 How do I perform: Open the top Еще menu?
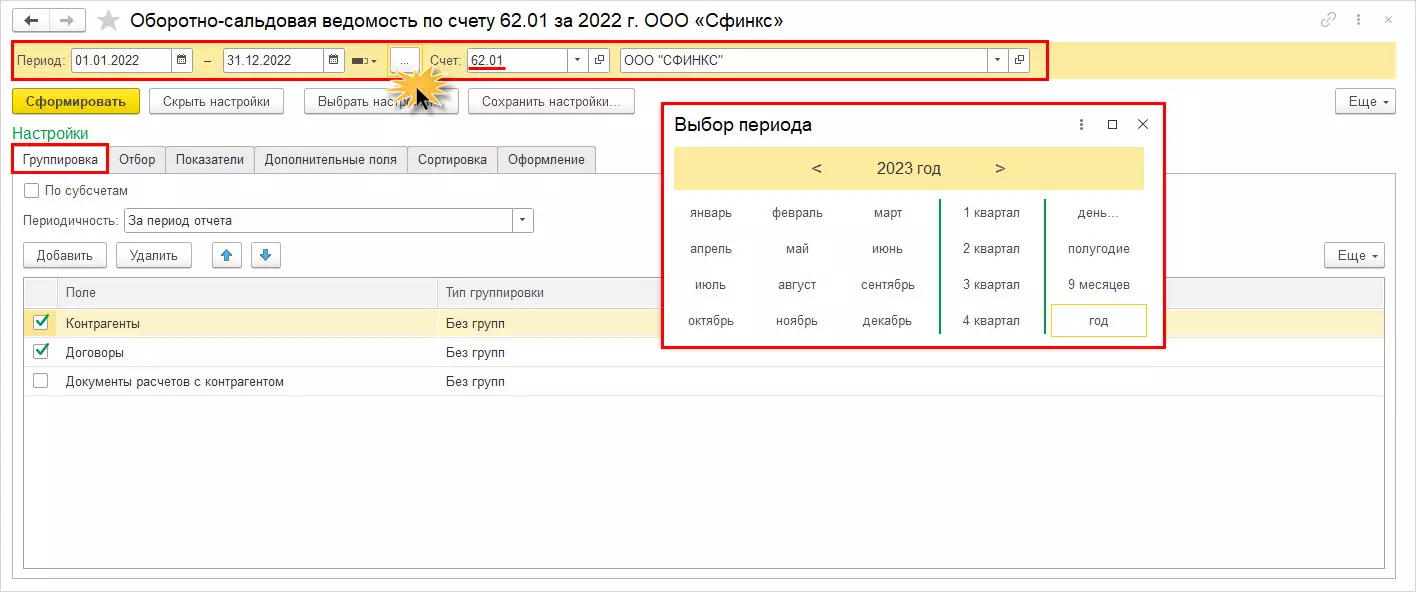pyautogui.click(x=1365, y=101)
